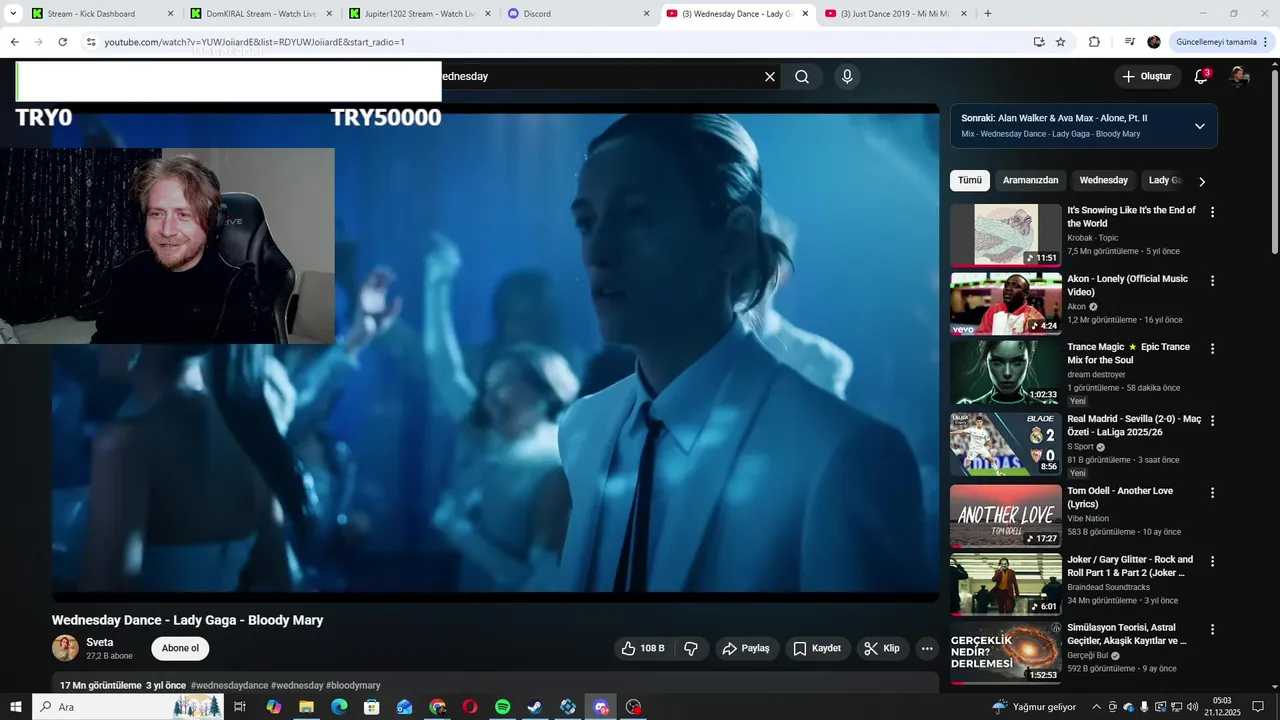The width and height of the screenshot is (1280, 720).
Task: Click the YouTube search magnifier button
Action: pos(802,77)
